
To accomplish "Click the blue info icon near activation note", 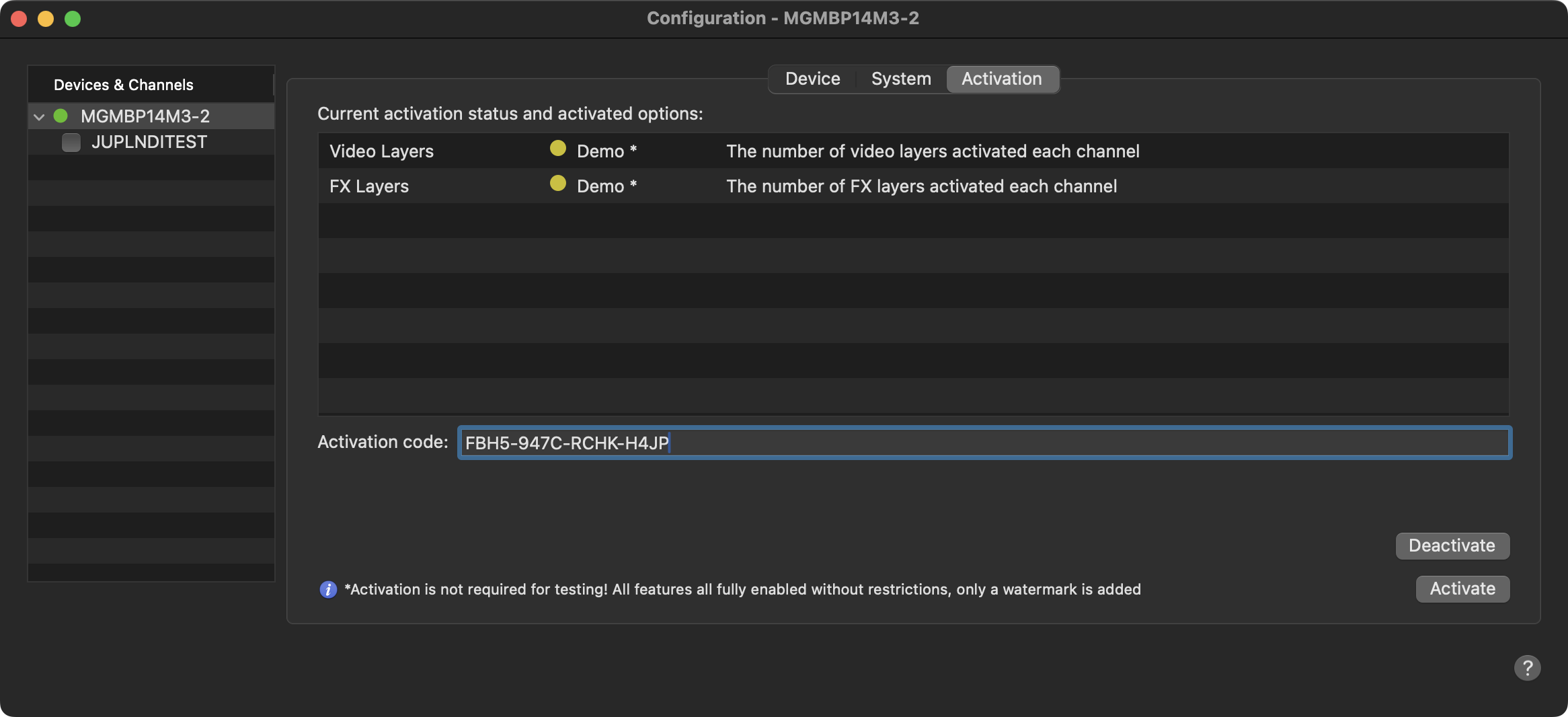I will [328, 590].
